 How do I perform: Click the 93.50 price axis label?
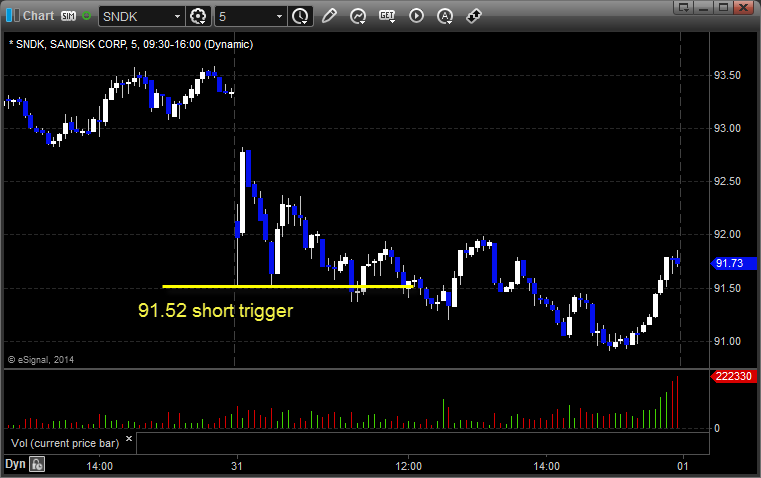(x=727, y=75)
